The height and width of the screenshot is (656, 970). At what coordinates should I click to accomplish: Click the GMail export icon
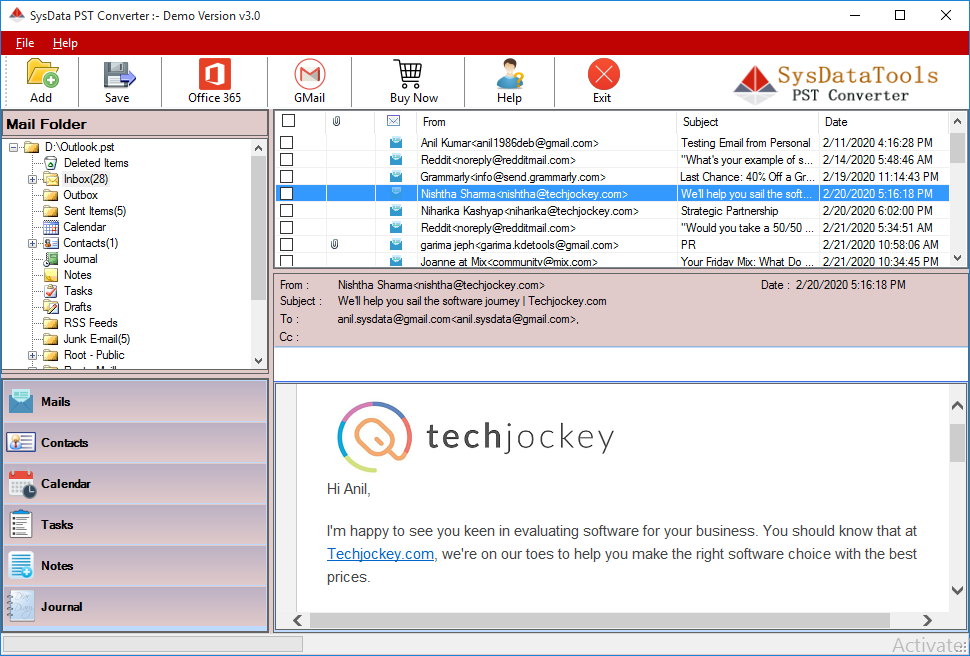310,80
